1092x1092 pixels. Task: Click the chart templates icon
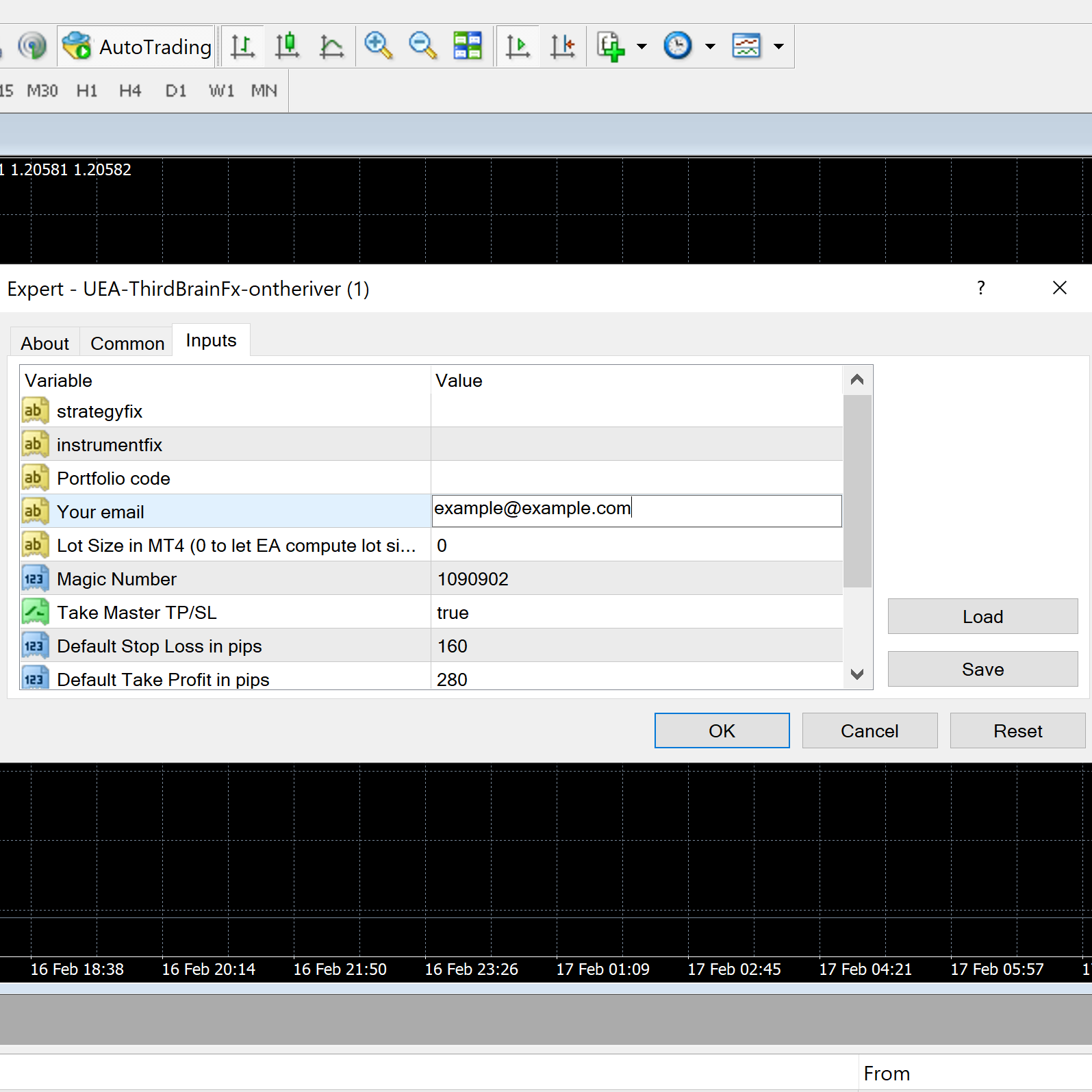[746, 47]
